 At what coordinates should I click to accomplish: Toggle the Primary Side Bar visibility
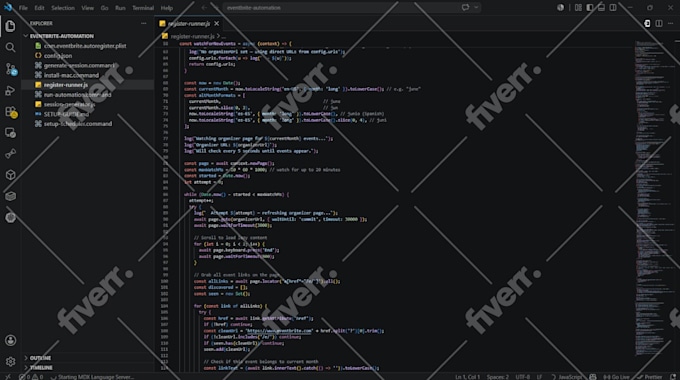pos(590,7)
